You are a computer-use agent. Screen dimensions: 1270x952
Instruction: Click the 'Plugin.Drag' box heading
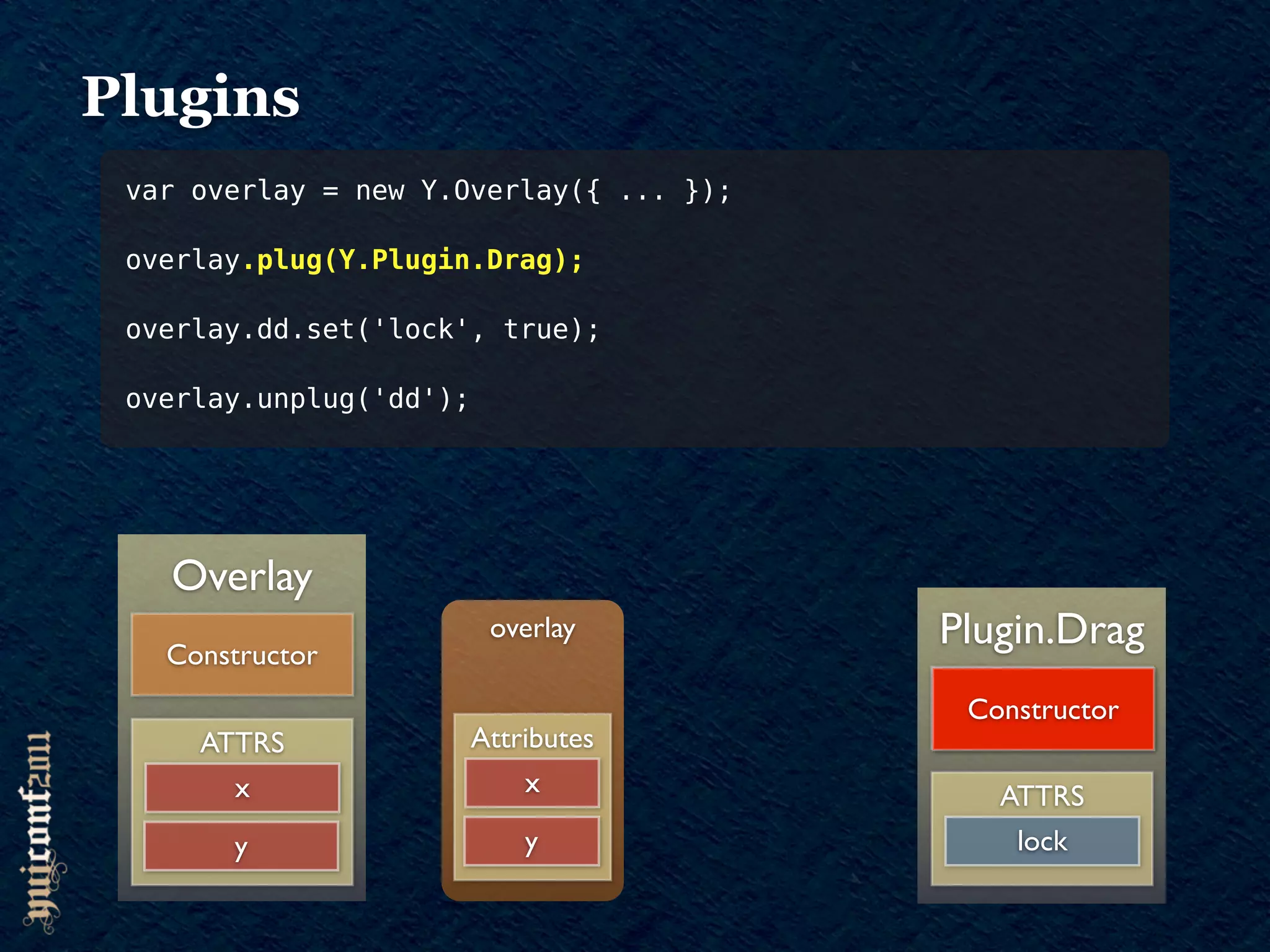click(1042, 631)
